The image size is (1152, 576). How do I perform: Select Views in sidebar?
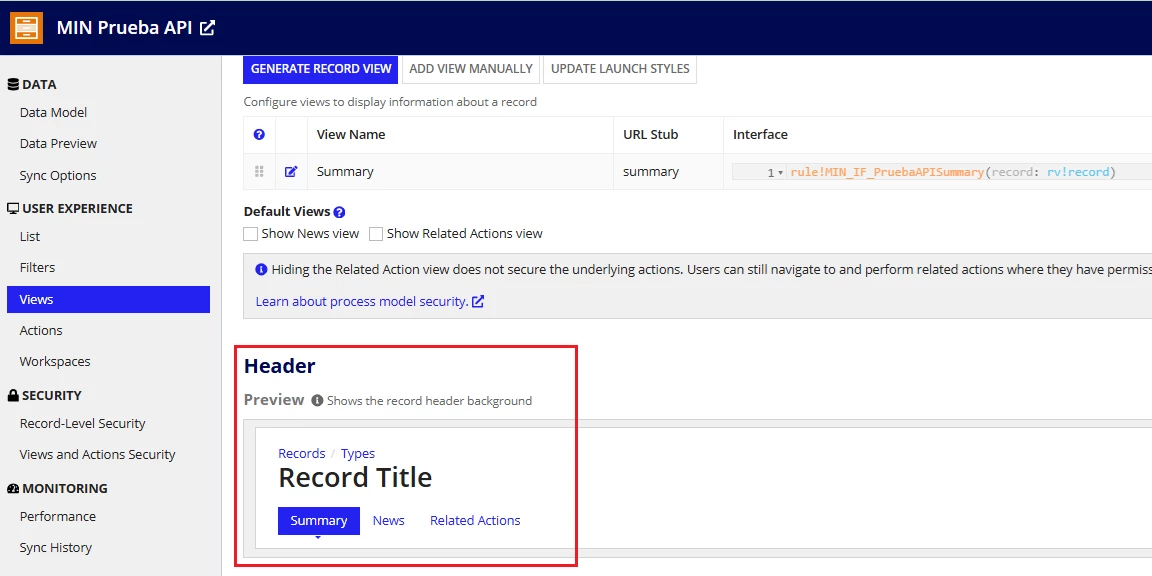click(x=109, y=300)
